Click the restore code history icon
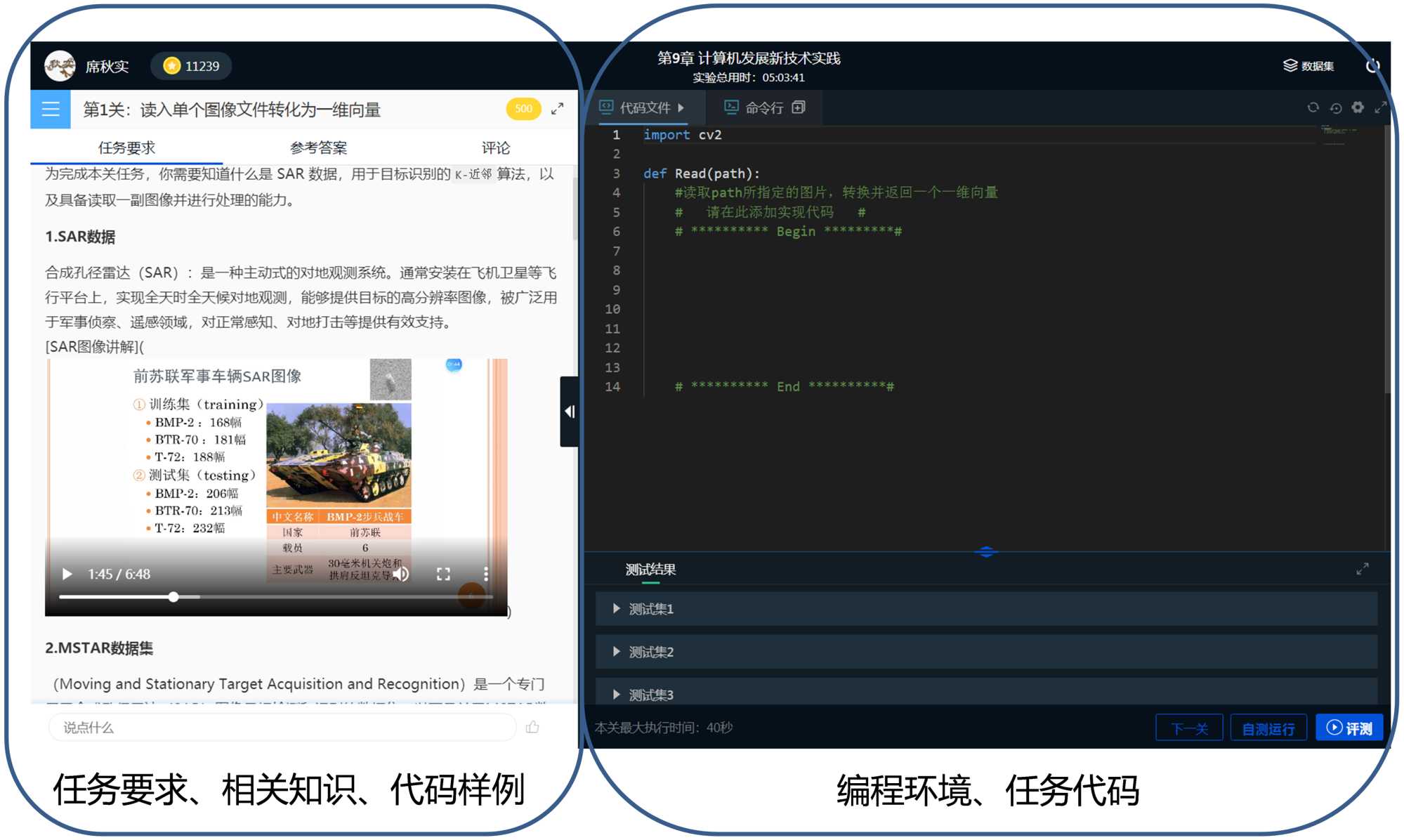The height and width of the screenshot is (840, 1404). tap(1335, 107)
